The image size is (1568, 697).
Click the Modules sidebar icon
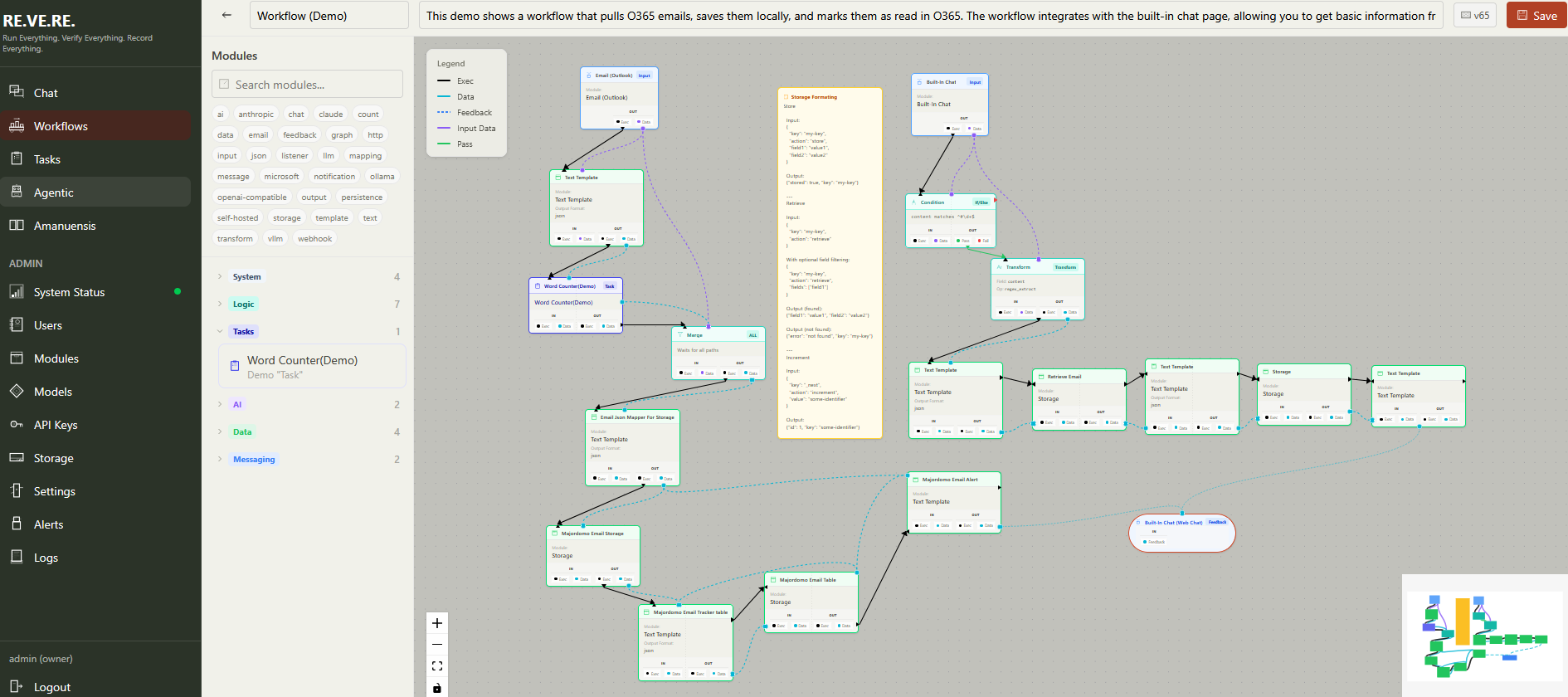tap(17, 358)
